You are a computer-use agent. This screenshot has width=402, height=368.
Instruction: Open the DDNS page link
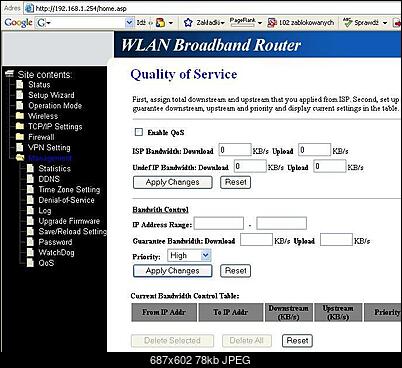49,179
